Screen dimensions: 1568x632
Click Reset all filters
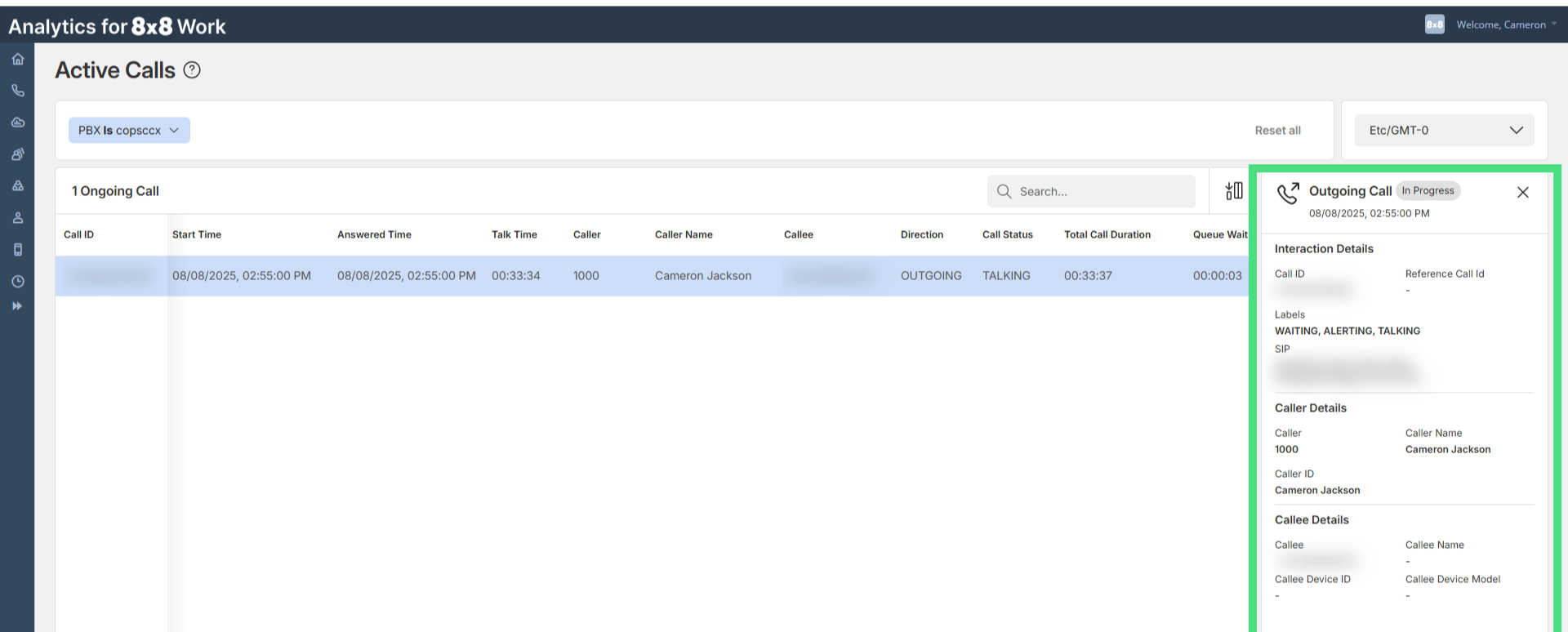point(1277,131)
